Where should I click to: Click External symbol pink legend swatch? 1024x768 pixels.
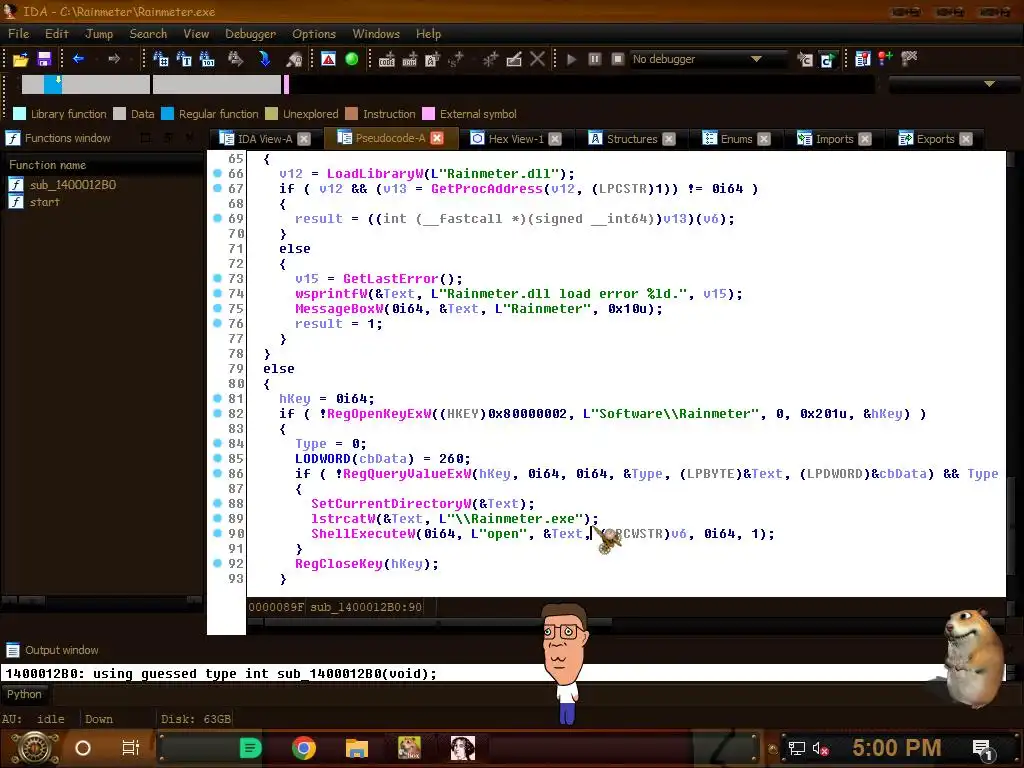point(428,114)
